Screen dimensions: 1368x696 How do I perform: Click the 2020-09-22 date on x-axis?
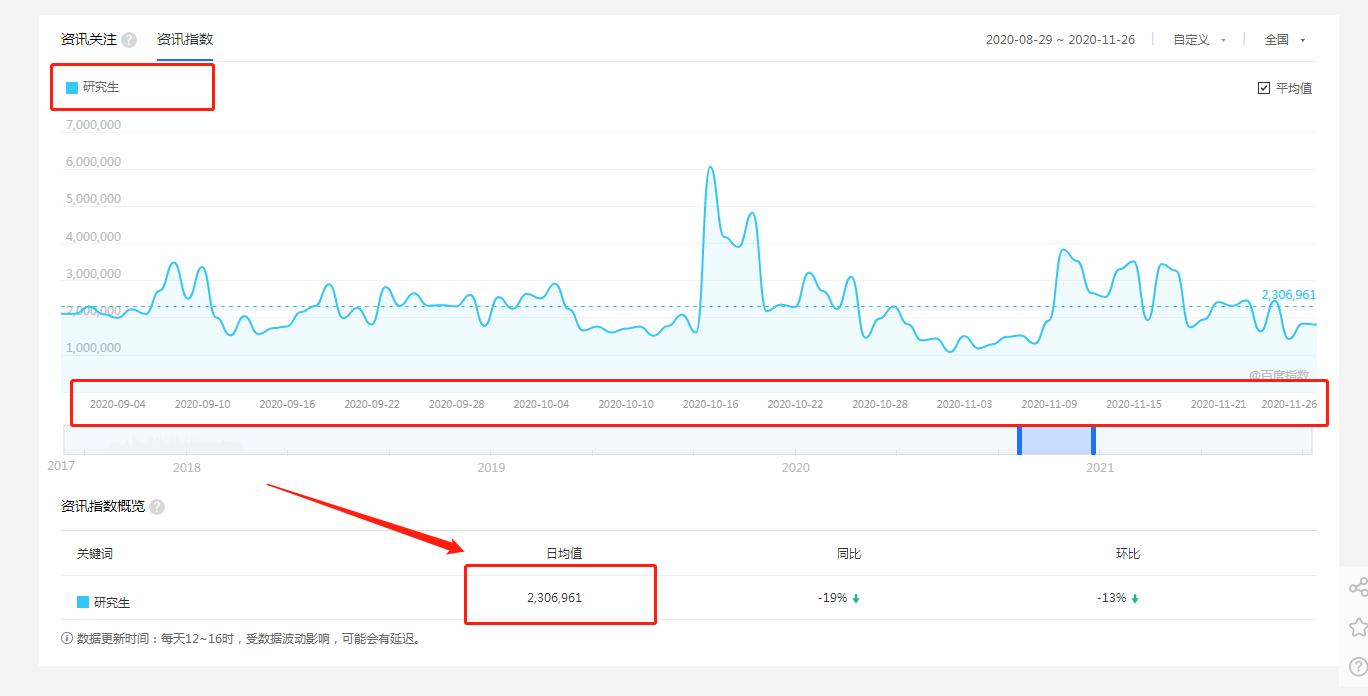tap(372, 404)
